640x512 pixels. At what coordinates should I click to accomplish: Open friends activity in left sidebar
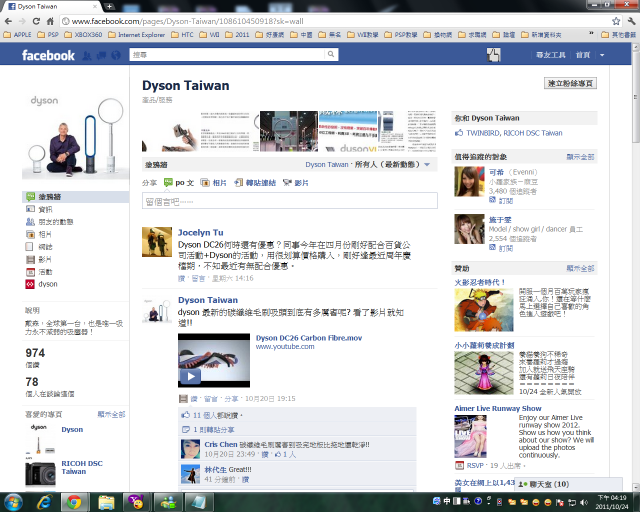(x=49, y=222)
